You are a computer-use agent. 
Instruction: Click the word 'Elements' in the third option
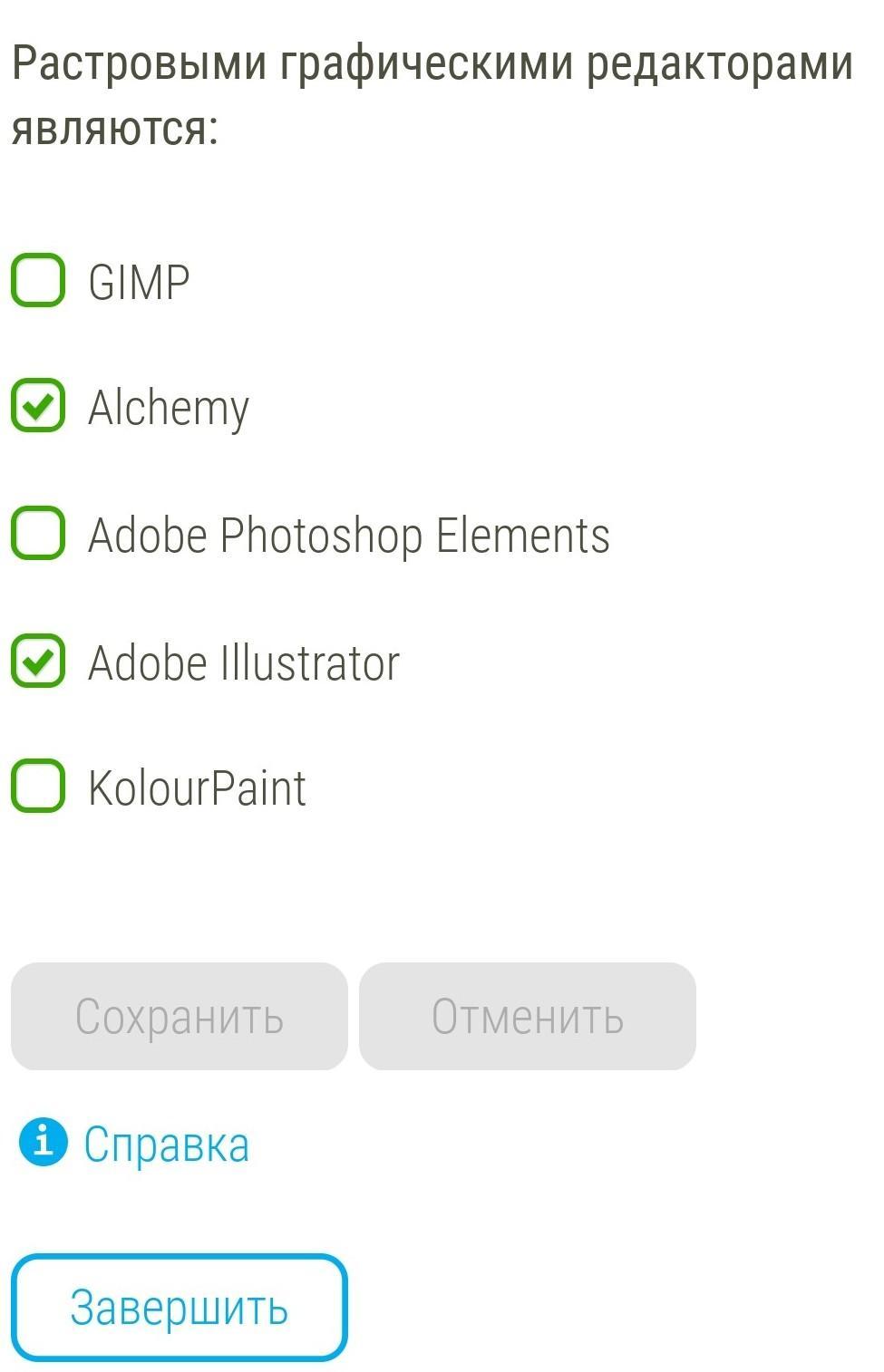(522, 535)
